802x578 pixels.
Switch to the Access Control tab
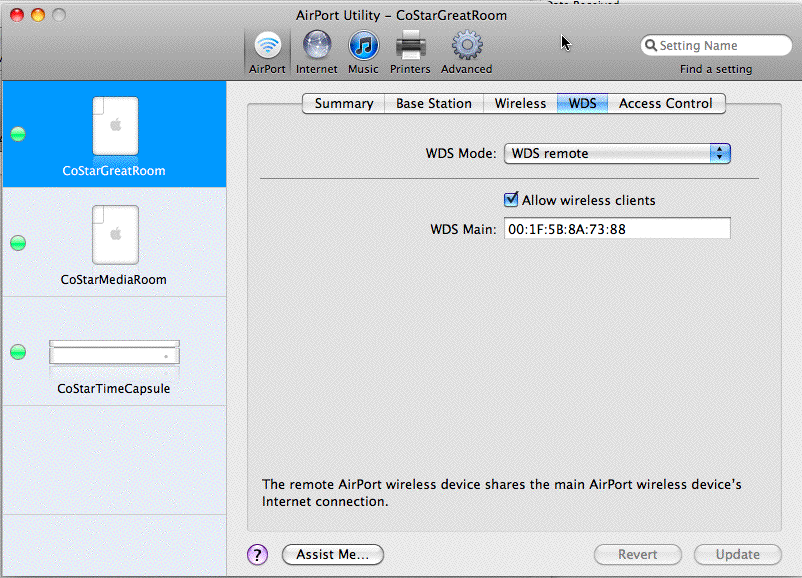(x=665, y=103)
